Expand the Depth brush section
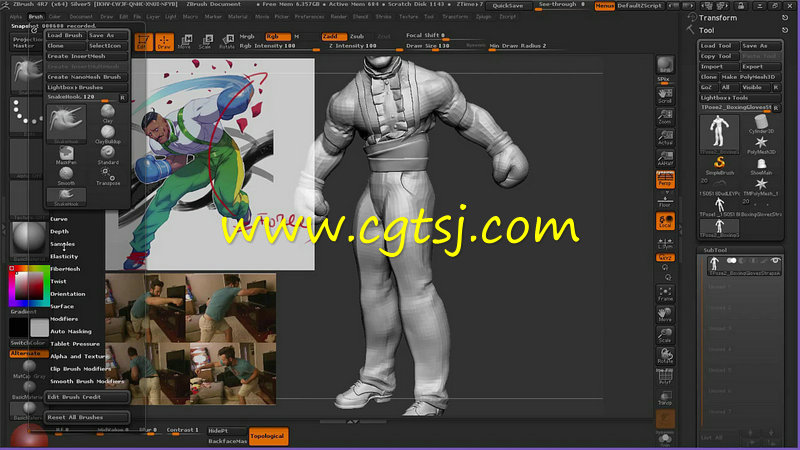 [x=59, y=231]
